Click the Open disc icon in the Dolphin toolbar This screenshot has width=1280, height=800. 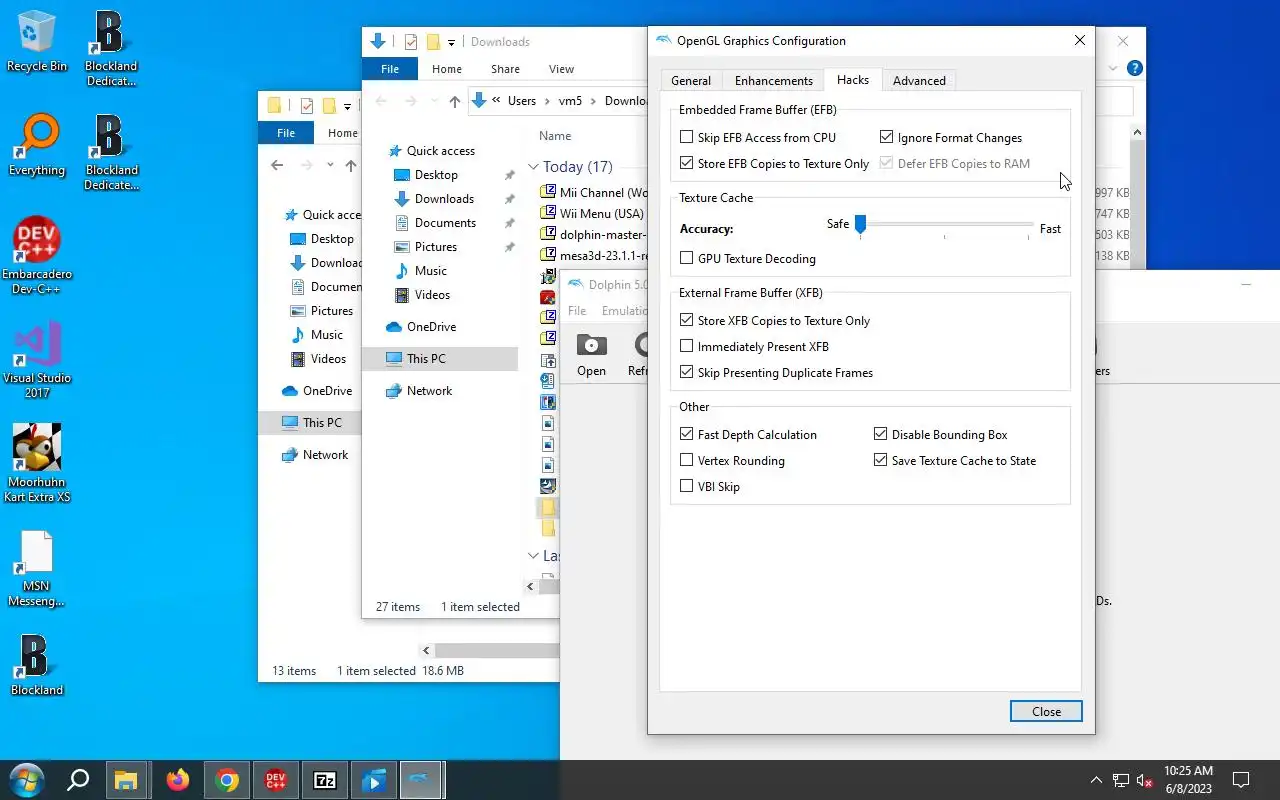591,354
